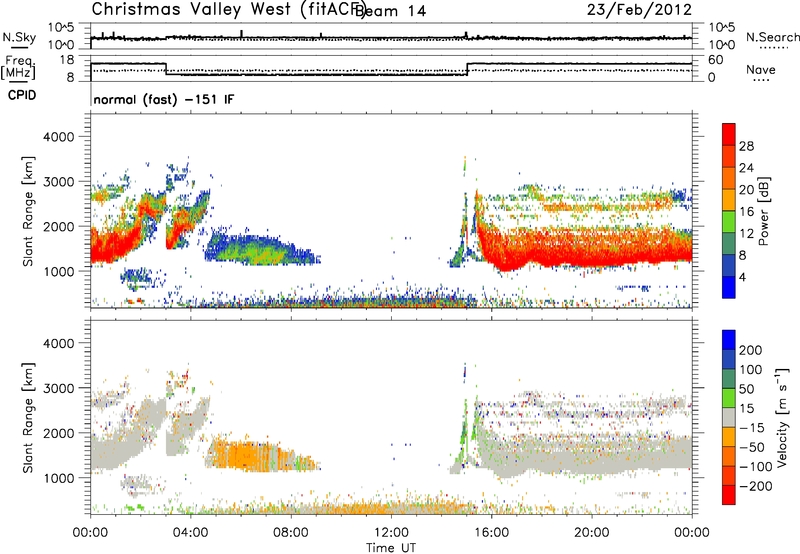Click the 'normal (fast) -151 IF' text
This screenshot has width=800, height=554.
164,99
